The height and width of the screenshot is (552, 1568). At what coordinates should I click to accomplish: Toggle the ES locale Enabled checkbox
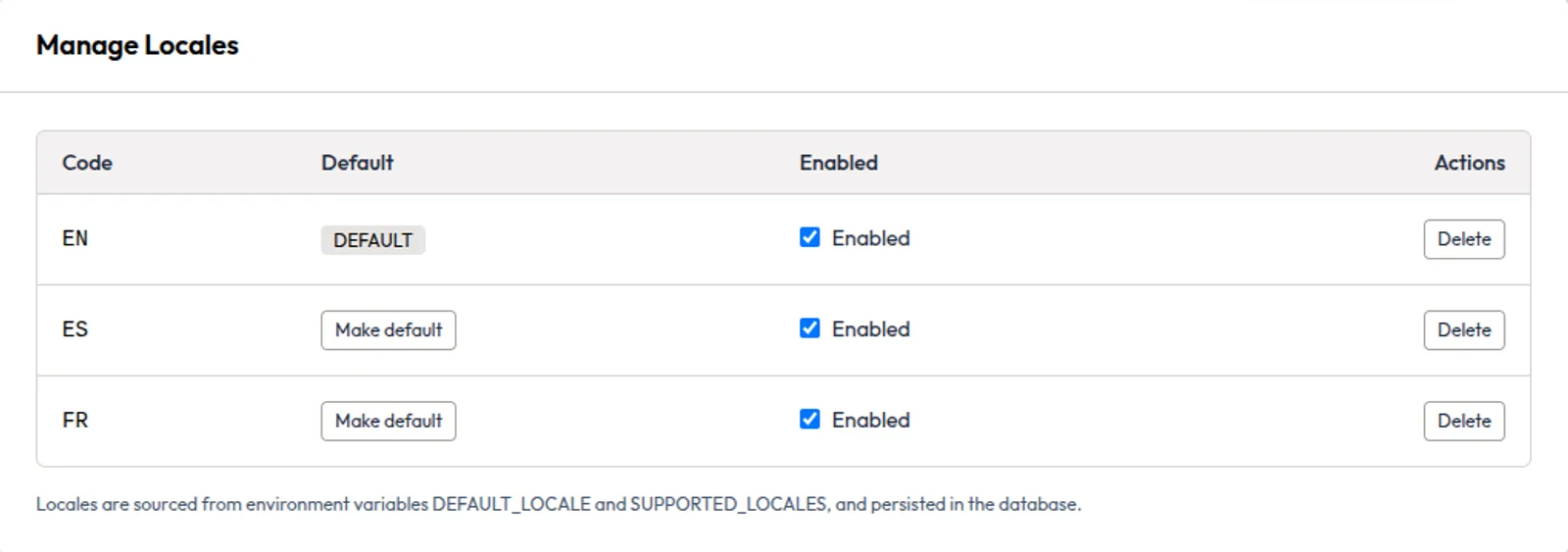[x=809, y=328]
